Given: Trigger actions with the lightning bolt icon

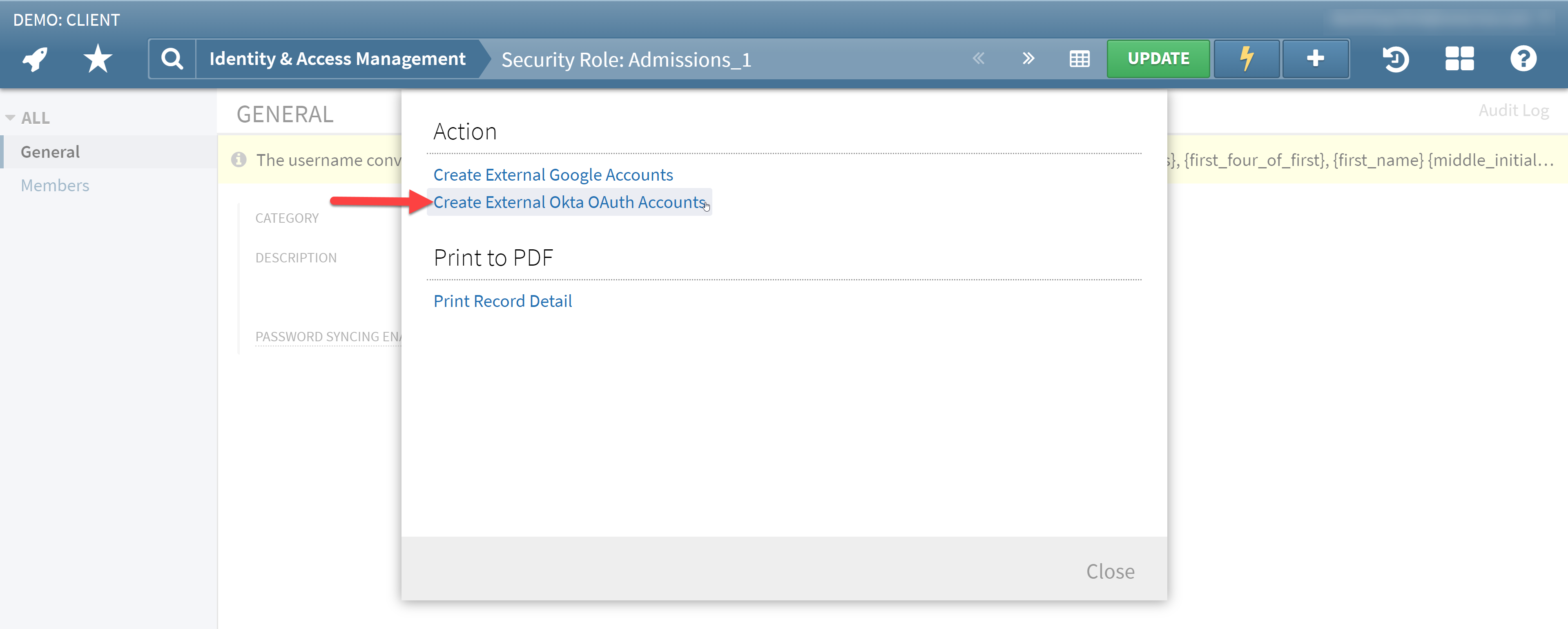Looking at the screenshot, I should (1246, 58).
